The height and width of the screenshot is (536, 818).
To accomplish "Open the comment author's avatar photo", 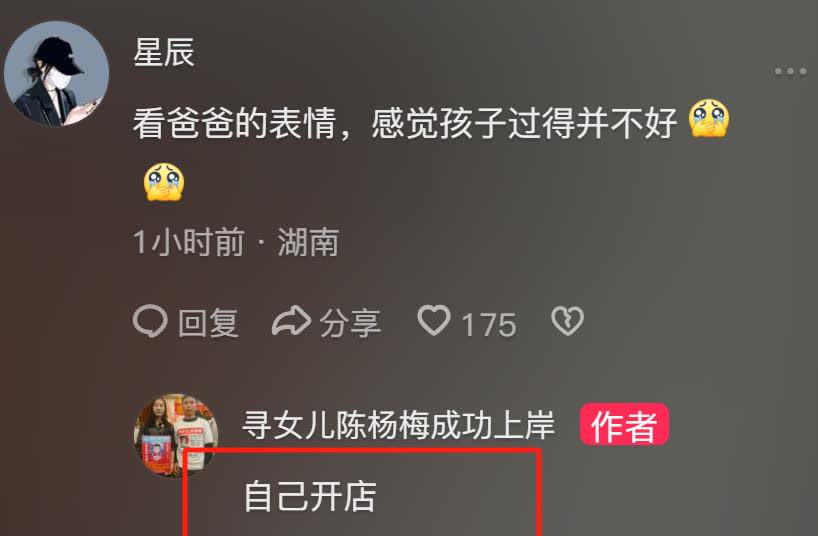I will point(176,435).
